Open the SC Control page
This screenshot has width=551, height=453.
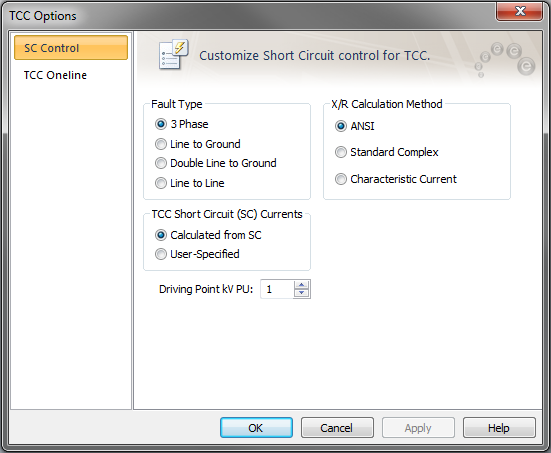click(71, 48)
